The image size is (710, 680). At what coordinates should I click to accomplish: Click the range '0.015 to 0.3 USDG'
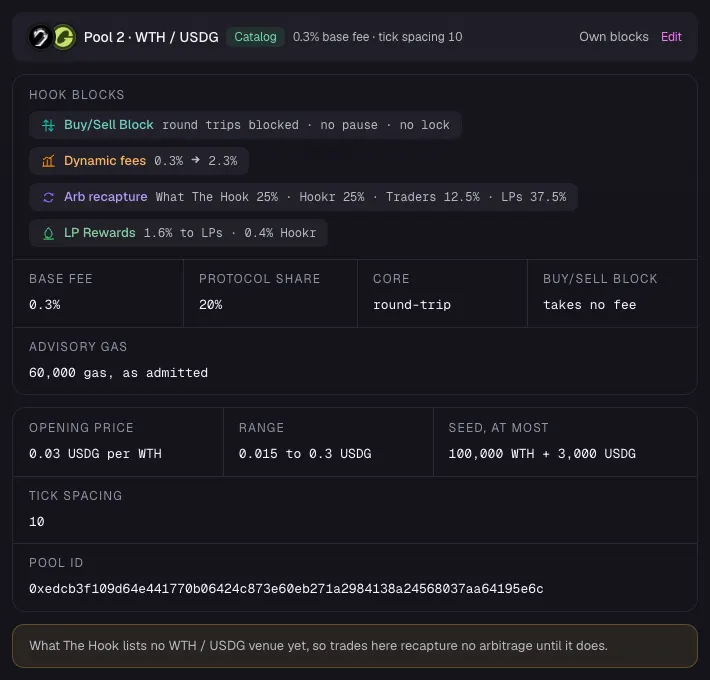(305, 454)
